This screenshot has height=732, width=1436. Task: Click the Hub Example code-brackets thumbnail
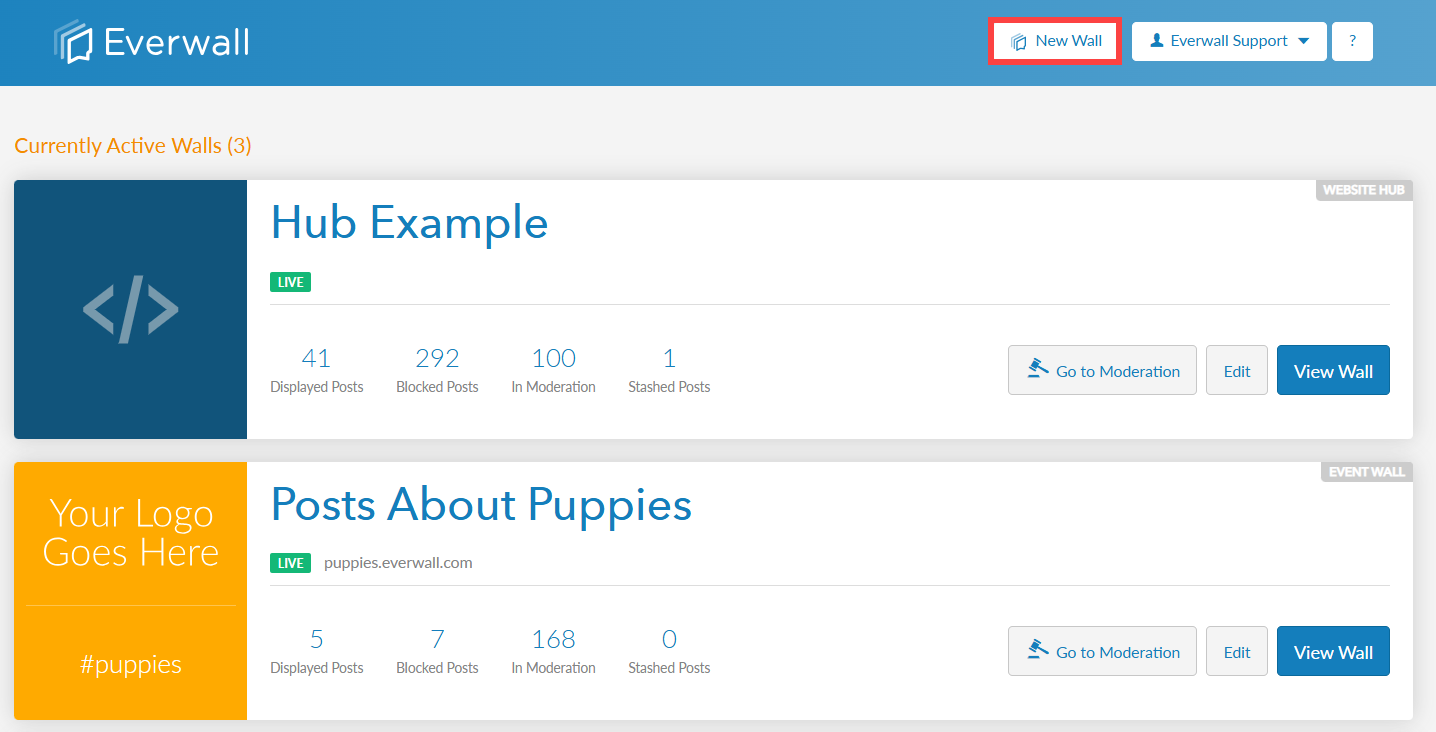130,309
